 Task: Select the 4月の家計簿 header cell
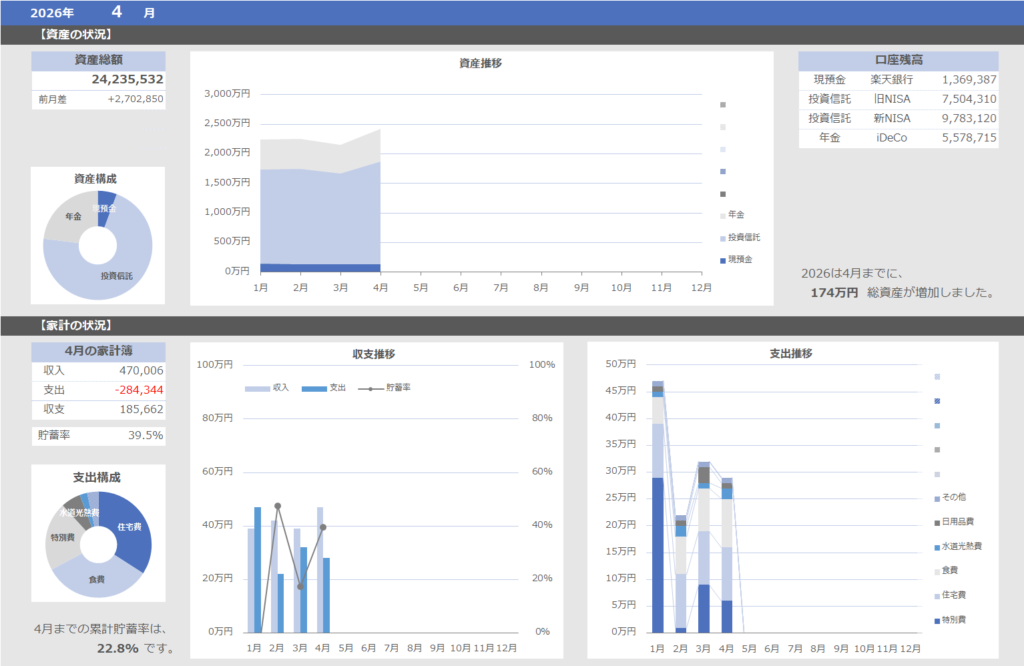99,351
